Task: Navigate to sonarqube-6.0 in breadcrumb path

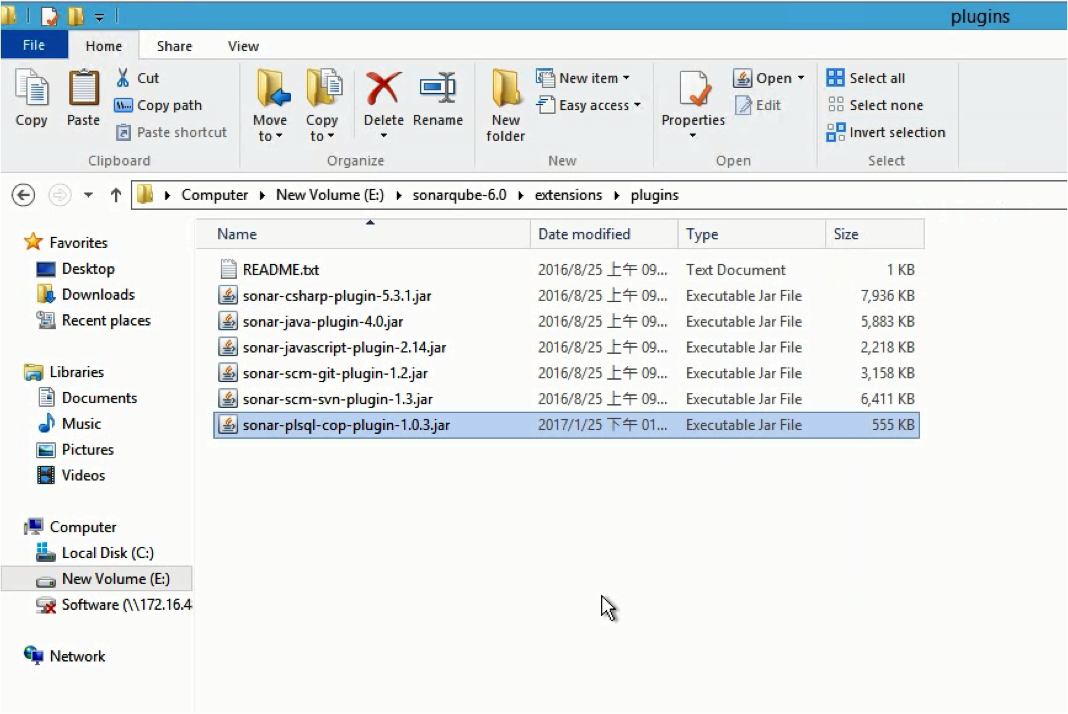Action: click(460, 196)
